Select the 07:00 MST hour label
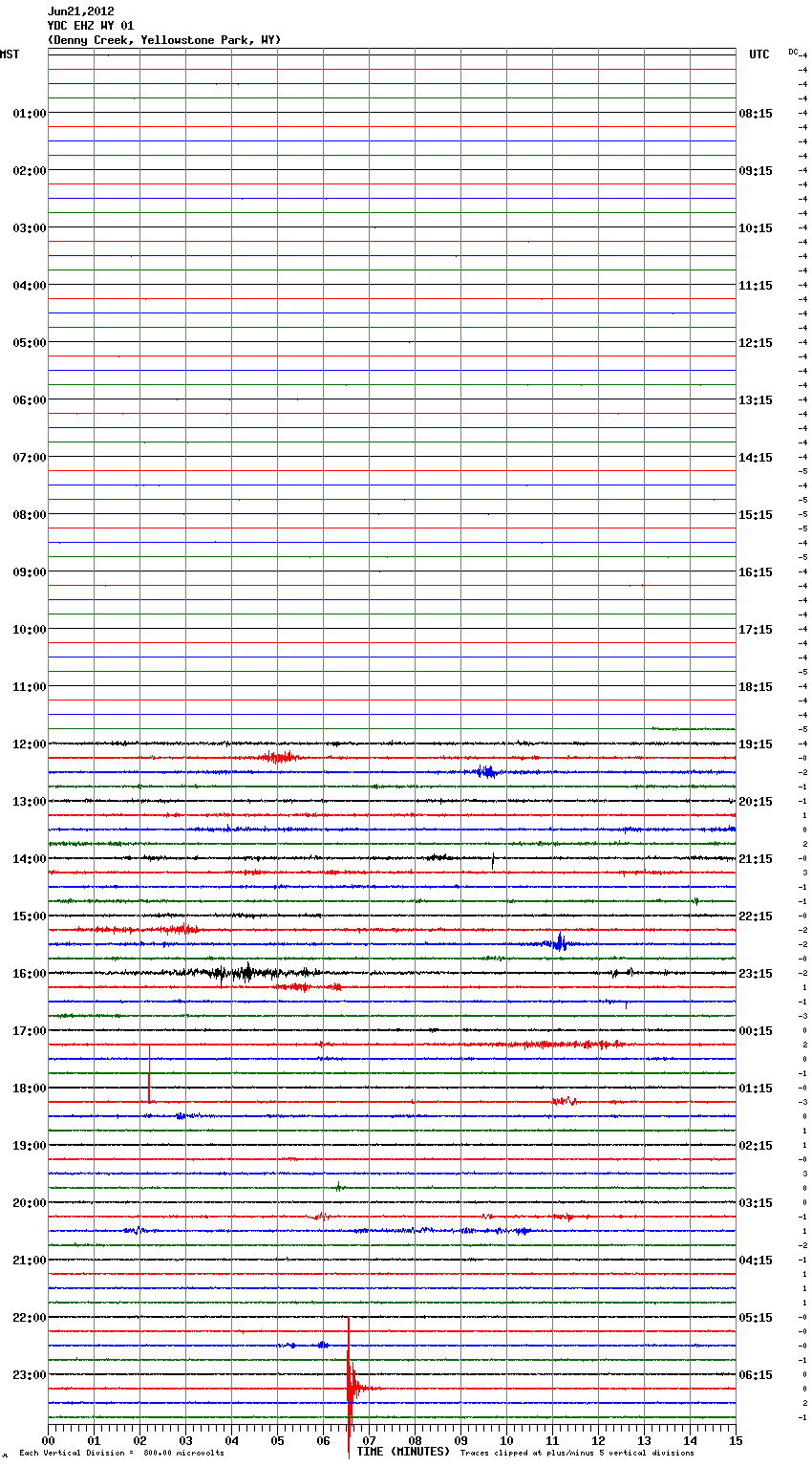This screenshot has width=812, height=1466. click(29, 458)
